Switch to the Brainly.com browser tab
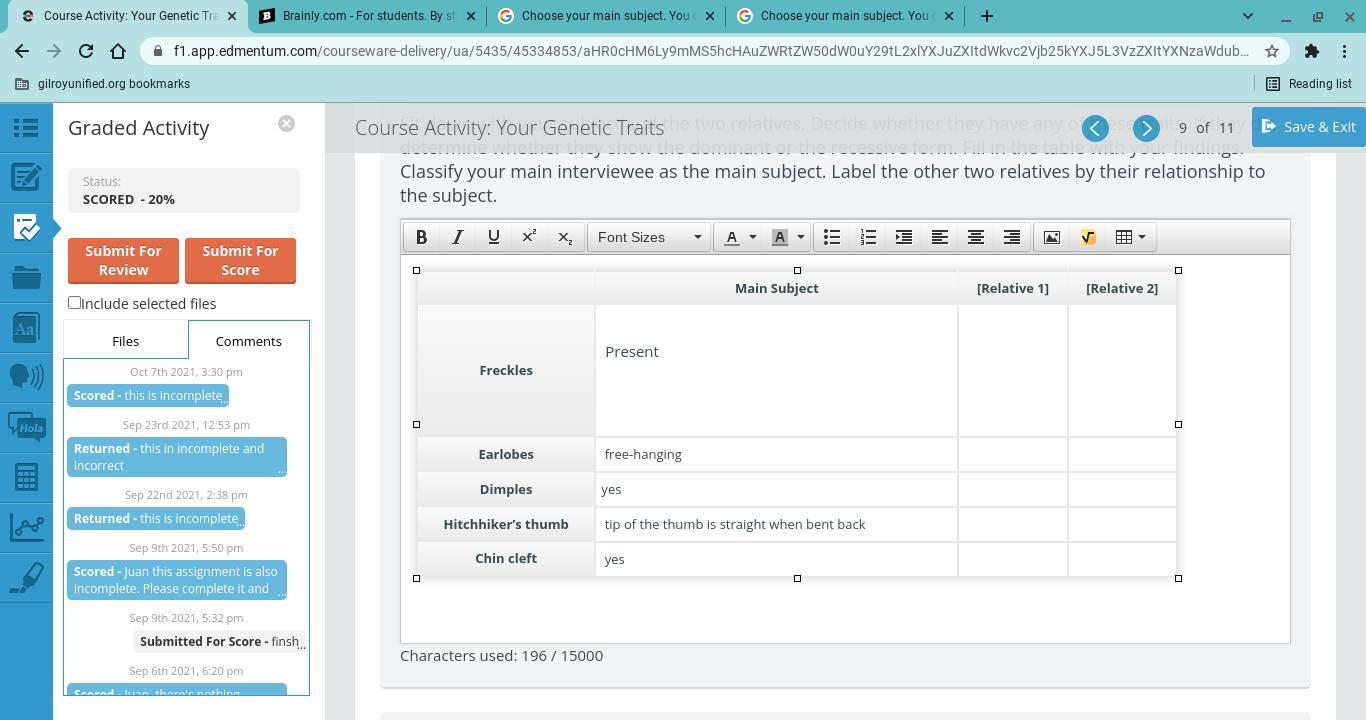 point(366,16)
